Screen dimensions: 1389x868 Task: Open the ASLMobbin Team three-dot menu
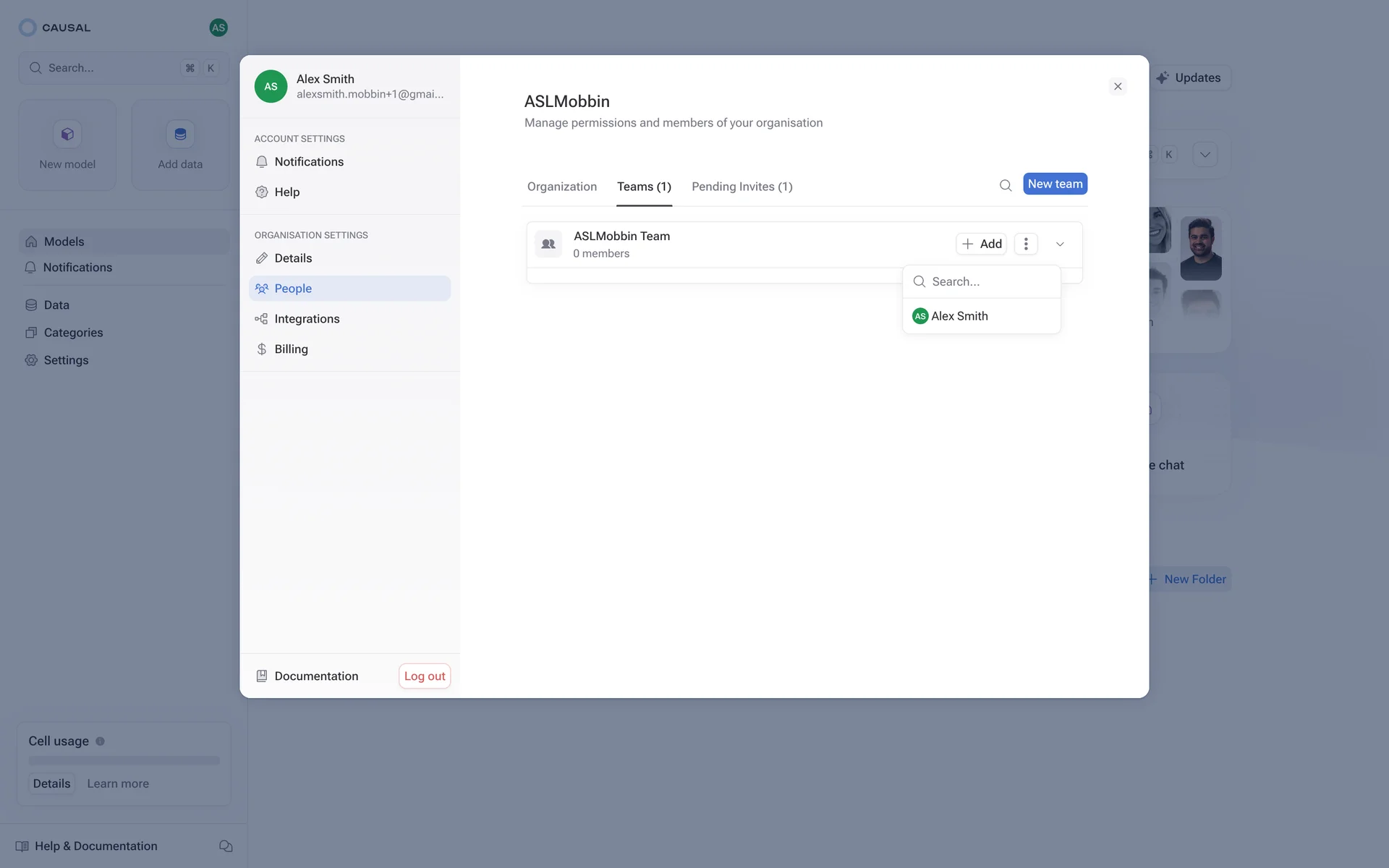click(x=1025, y=244)
